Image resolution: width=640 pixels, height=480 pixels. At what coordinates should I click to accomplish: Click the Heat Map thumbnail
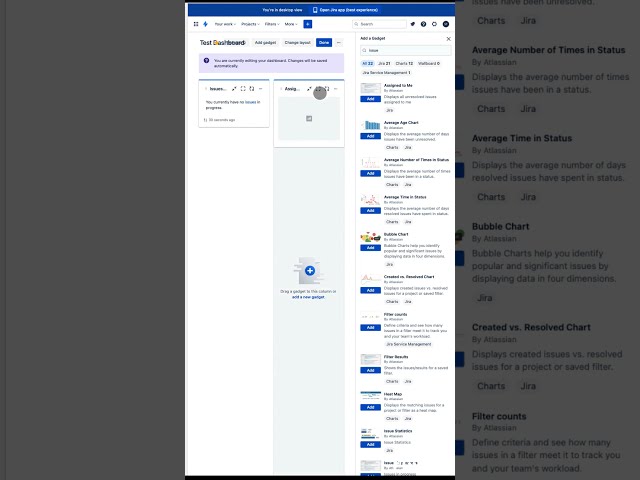(371, 396)
